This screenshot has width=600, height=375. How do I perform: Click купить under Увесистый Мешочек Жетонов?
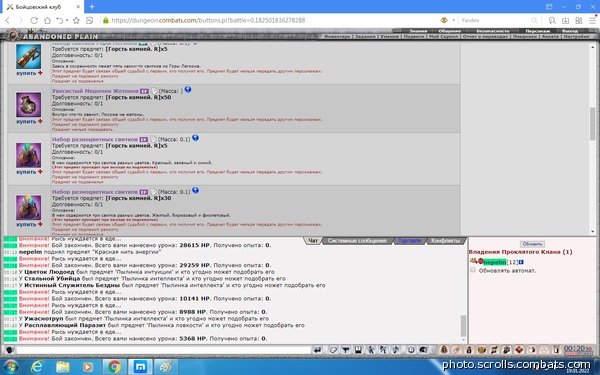26,121
